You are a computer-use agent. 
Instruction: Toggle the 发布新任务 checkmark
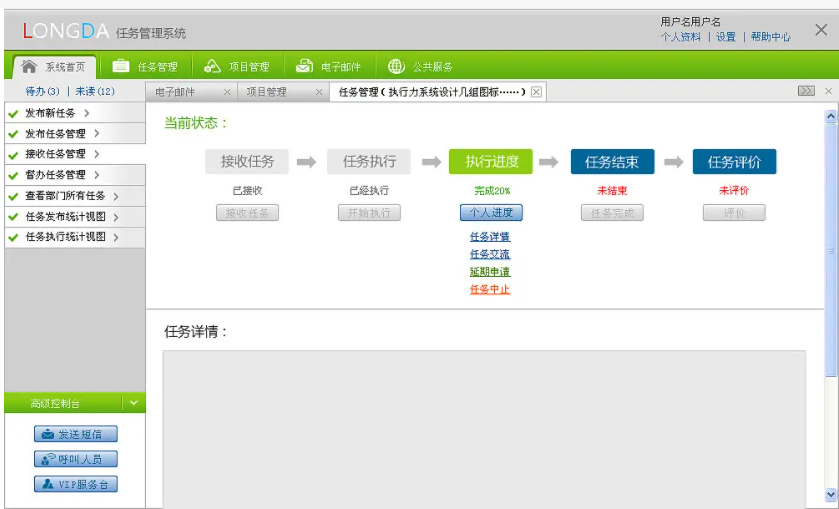pyautogui.click(x=13, y=114)
